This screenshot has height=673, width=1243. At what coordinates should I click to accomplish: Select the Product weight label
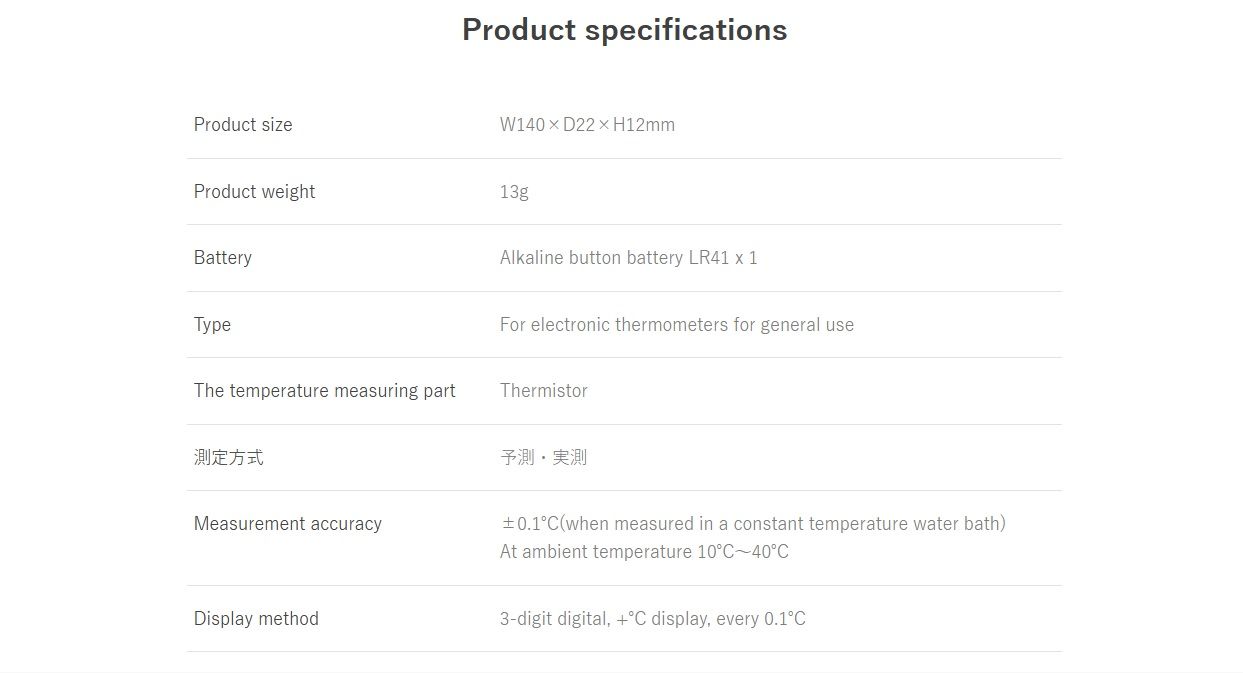pyautogui.click(x=254, y=192)
